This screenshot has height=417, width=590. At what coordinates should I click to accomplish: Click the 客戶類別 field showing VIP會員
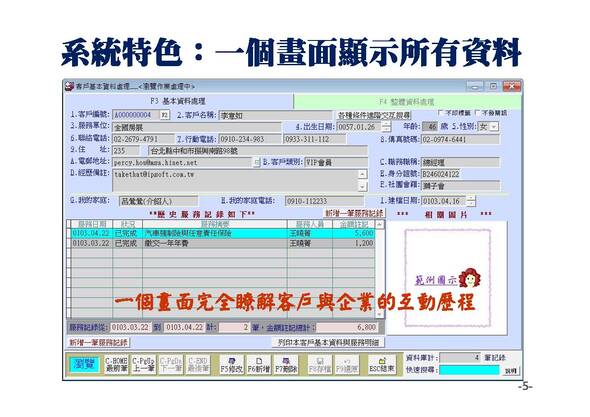(x=336, y=163)
